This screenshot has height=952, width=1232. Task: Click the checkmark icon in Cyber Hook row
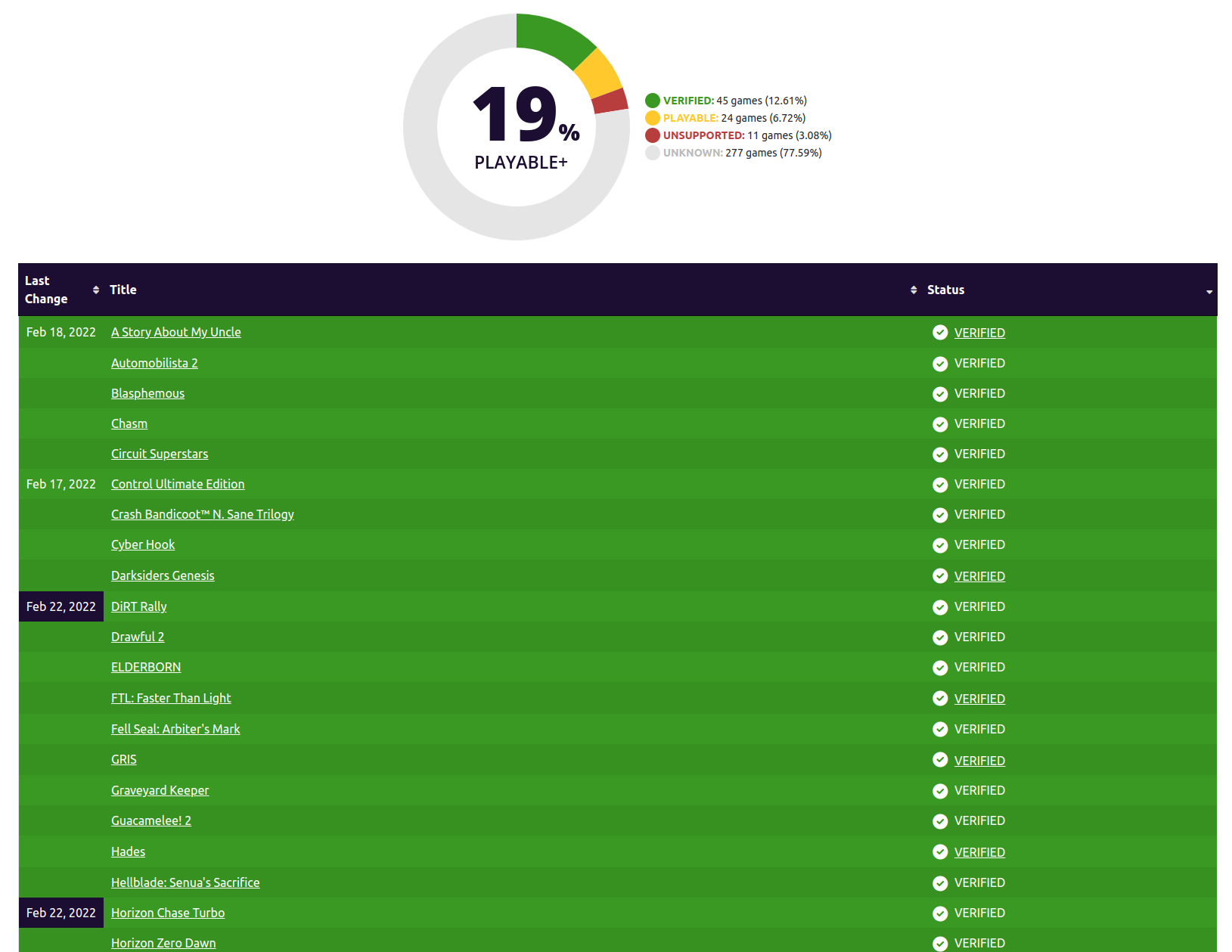(x=940, y=545)
